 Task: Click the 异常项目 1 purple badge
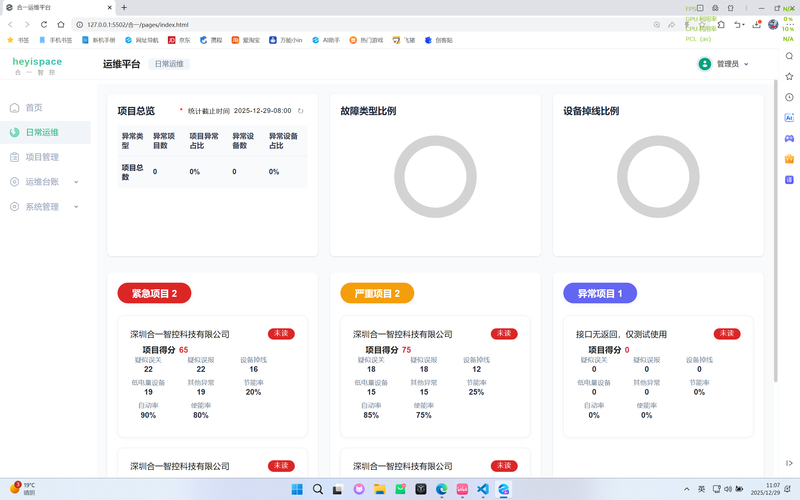[x=600, y=293]
